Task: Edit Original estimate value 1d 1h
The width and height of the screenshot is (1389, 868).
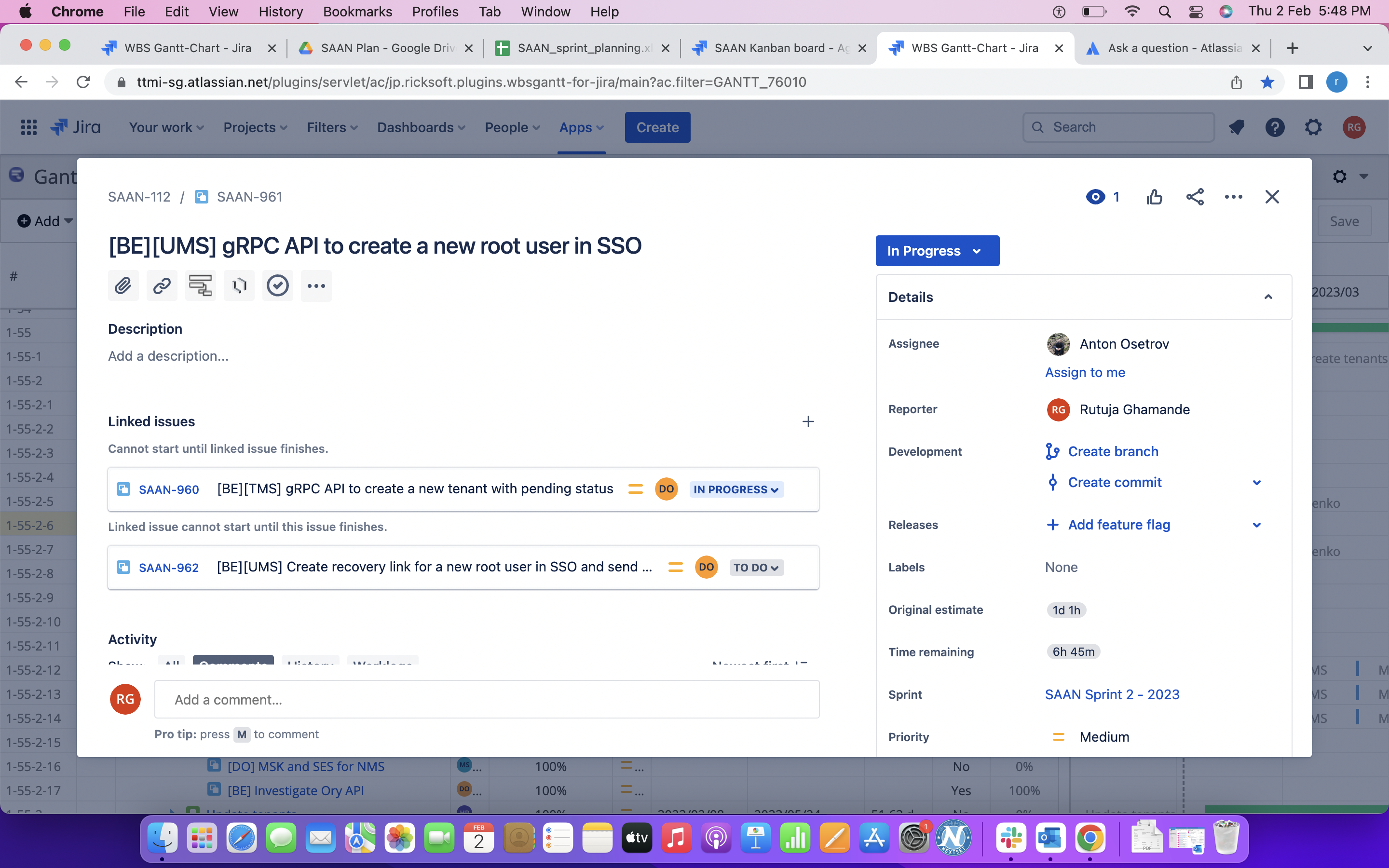Action: click(x=1066, y=610)
